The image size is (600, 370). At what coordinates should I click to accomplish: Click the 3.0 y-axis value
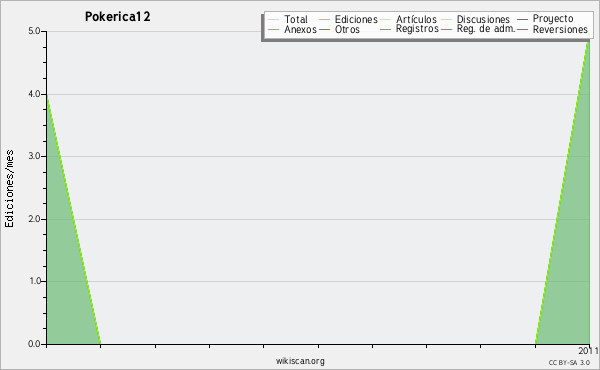pyautogui.click(x=34, y=156)
